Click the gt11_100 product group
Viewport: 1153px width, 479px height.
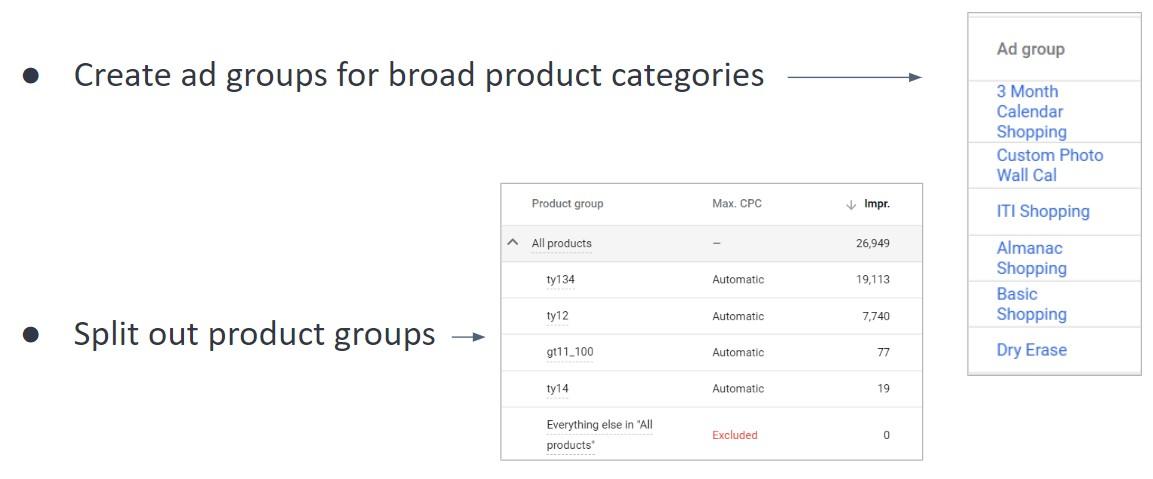click(x=569, y=352)
